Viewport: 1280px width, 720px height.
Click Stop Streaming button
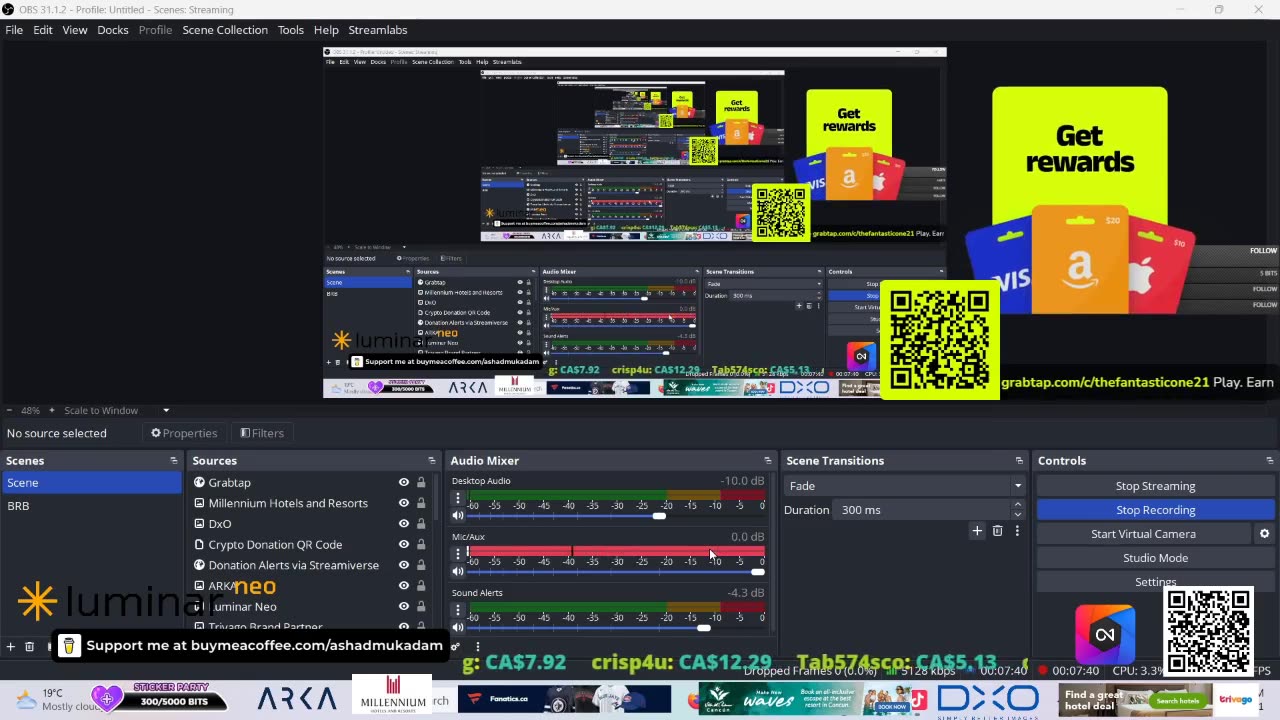tap(1155, 486)
